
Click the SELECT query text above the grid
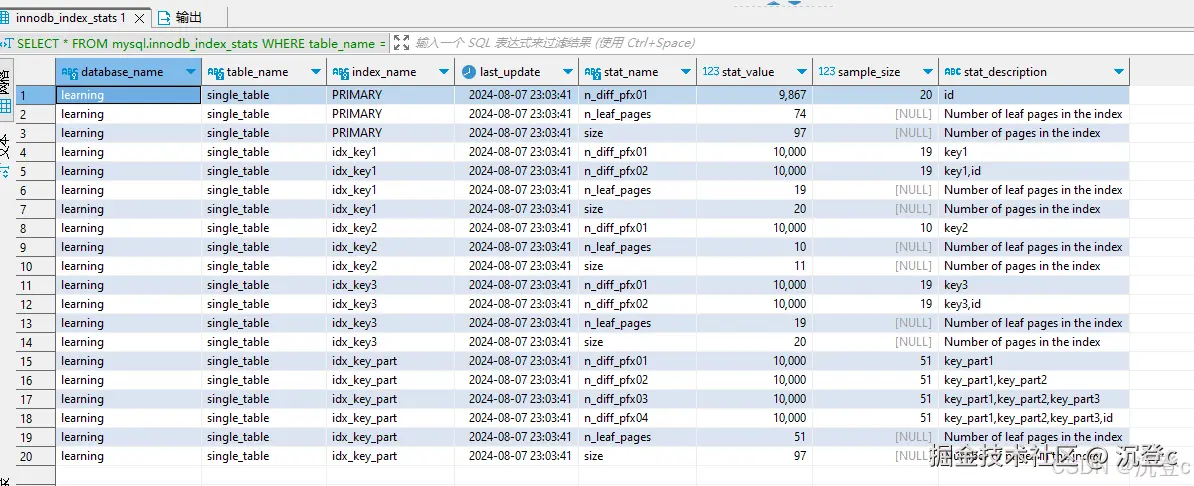(202, 43)
